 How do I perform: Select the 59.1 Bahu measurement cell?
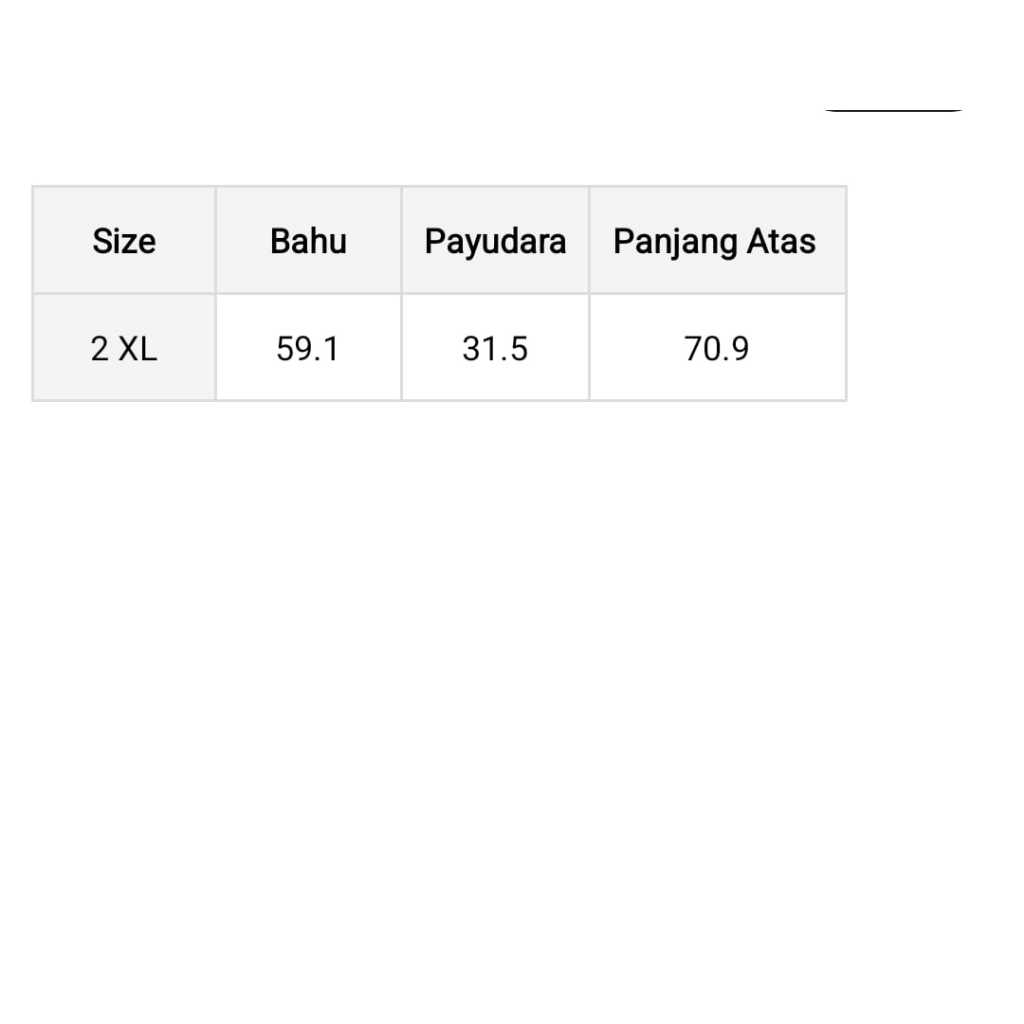[x=308, y=348]
